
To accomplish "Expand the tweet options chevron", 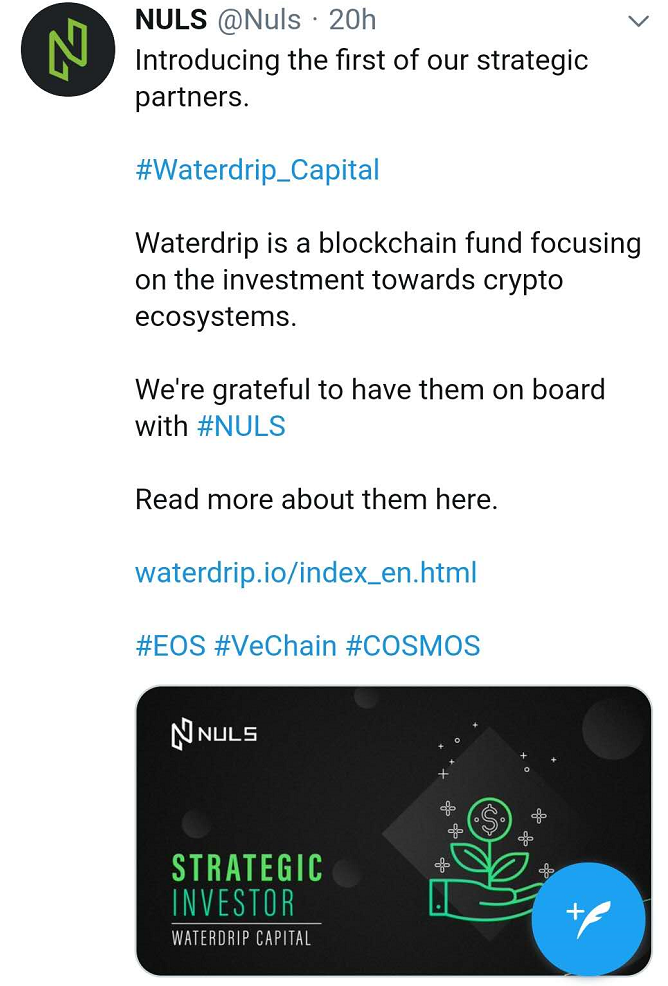I will [x=638, y=21].
